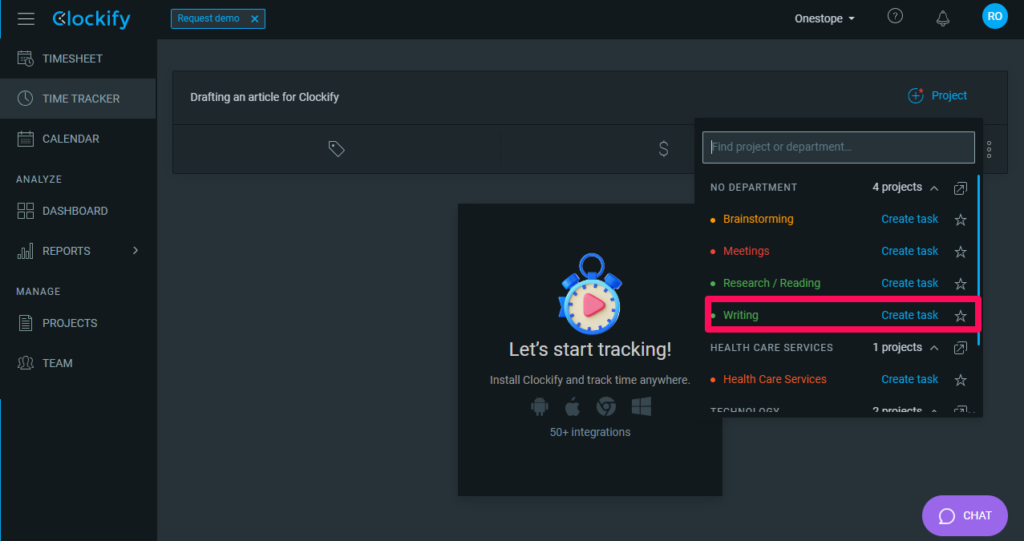Screen dimensions: 1024x541
Task: Star the Meetings project
Action: (x=960, y=252)
